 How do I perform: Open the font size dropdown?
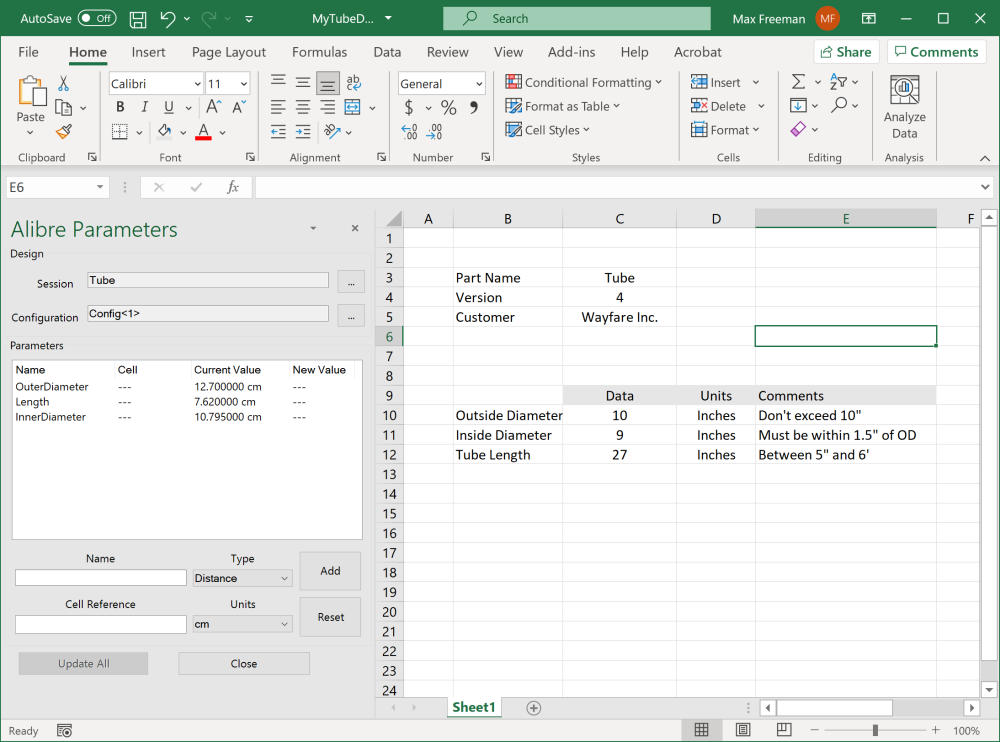click(244, 84)
